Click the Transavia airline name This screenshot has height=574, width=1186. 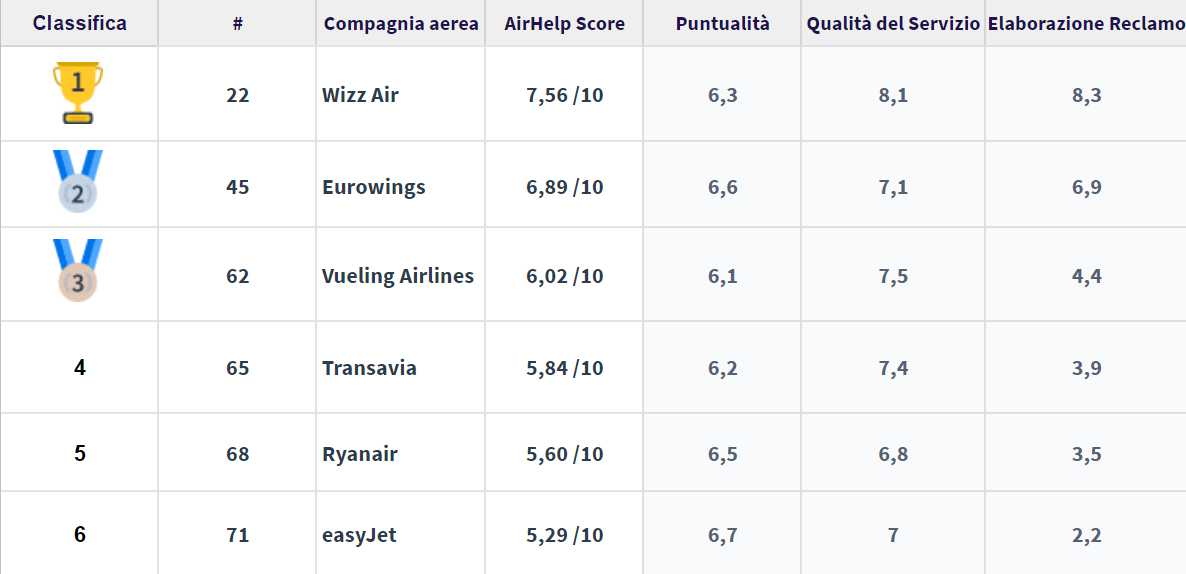(369, 368)
